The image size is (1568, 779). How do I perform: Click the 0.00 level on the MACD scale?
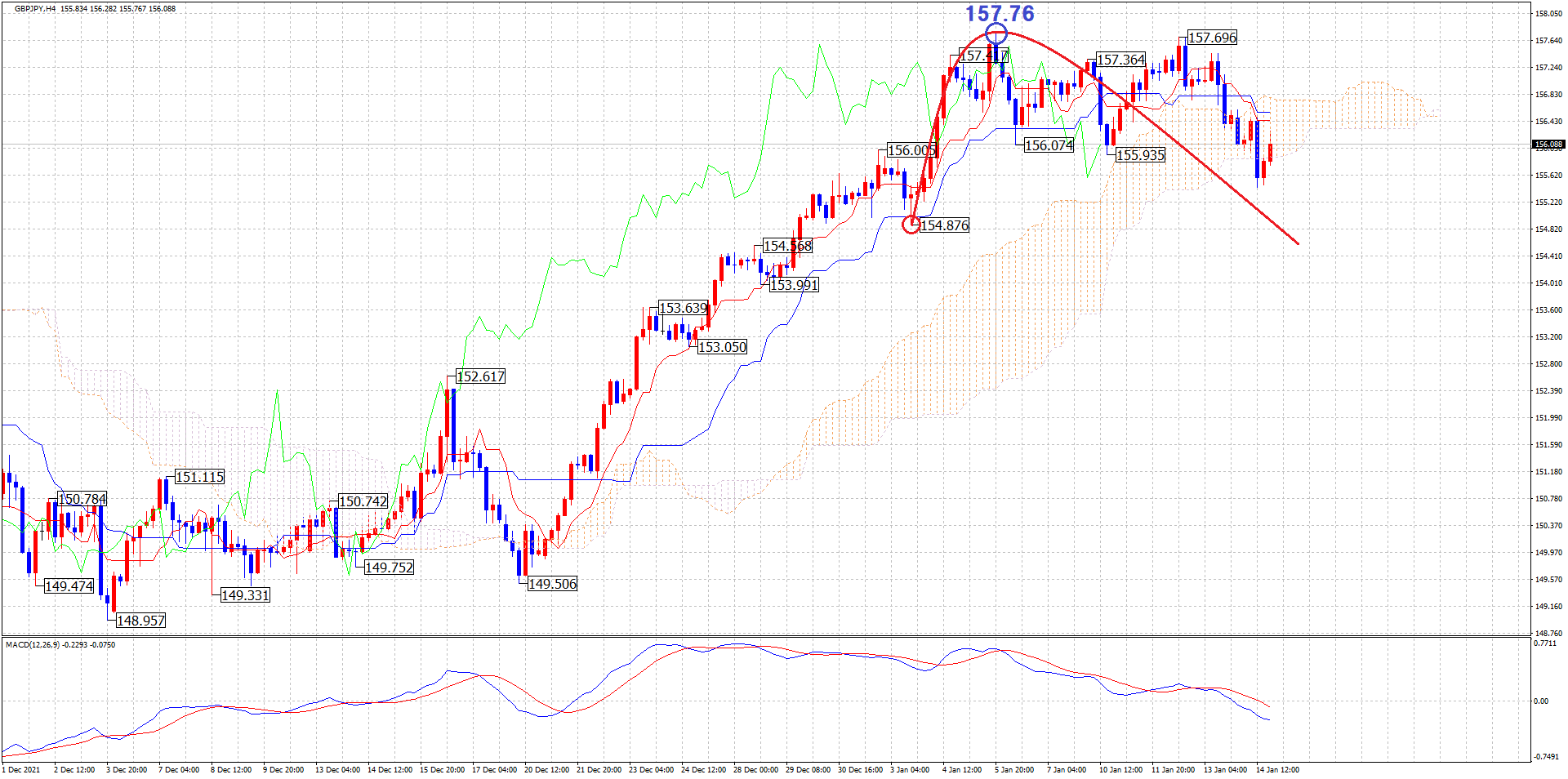coord(1541,701)
